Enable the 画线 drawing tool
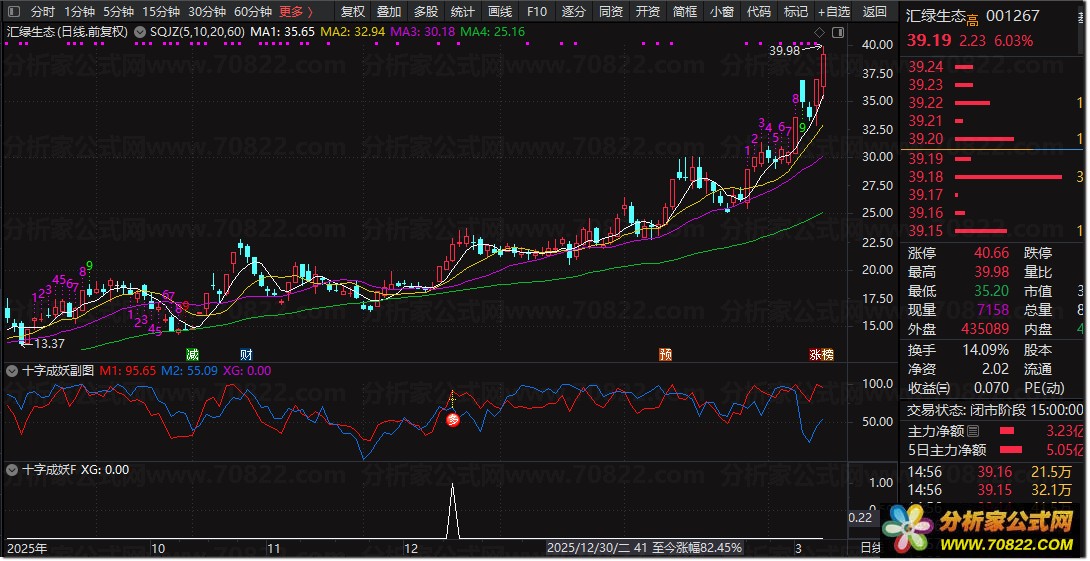The image size is (1090, 561). (499, 12)
